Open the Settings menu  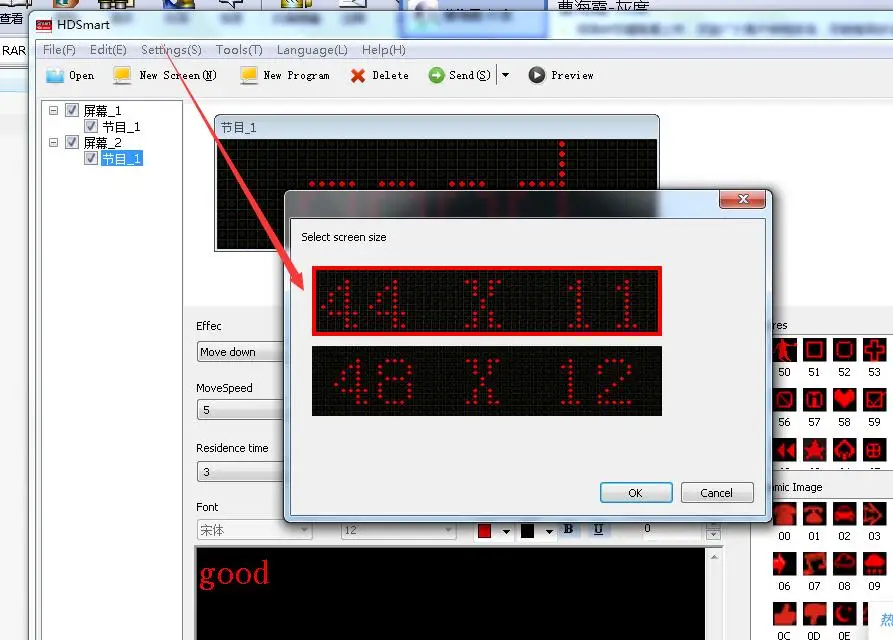coord(171,50)
